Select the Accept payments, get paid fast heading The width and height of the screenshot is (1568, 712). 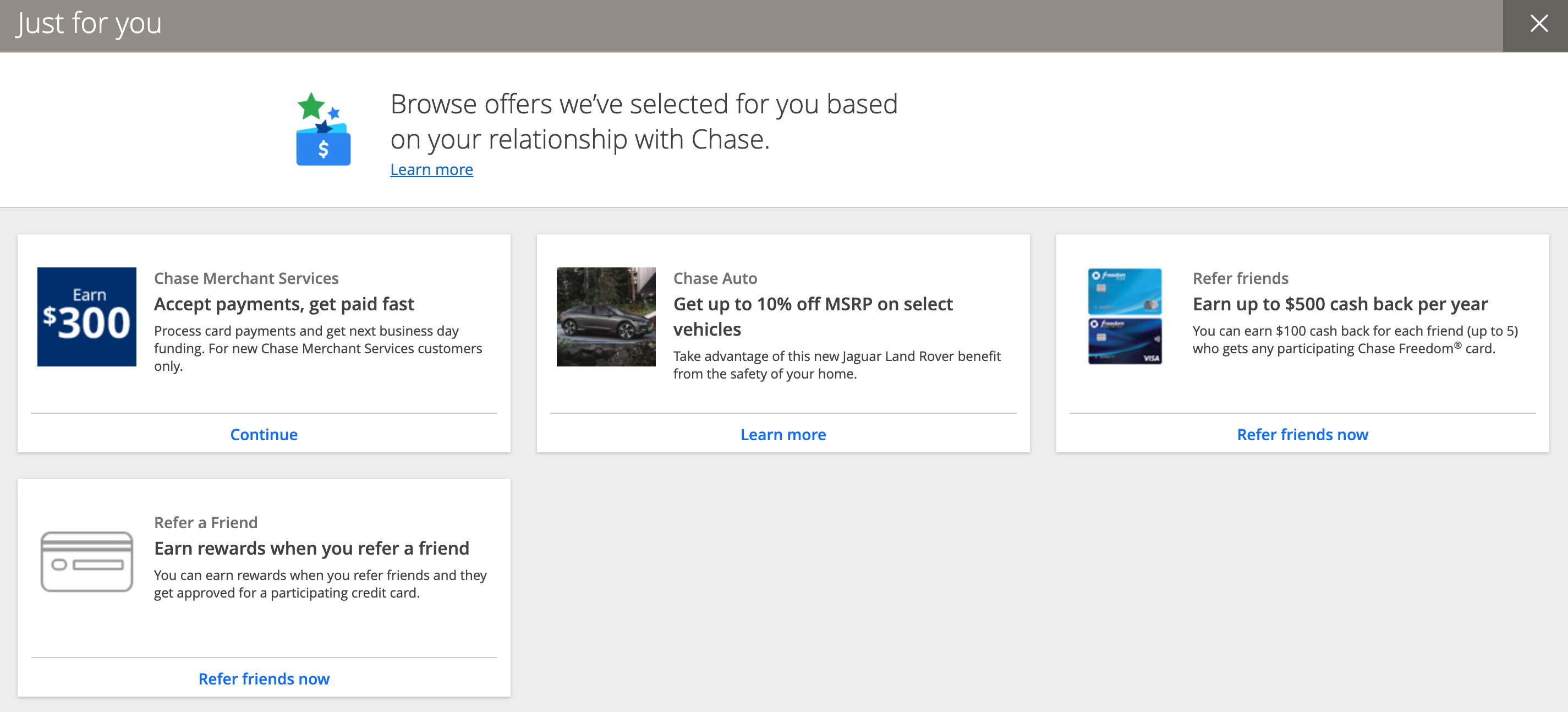[x=284, y=304]
